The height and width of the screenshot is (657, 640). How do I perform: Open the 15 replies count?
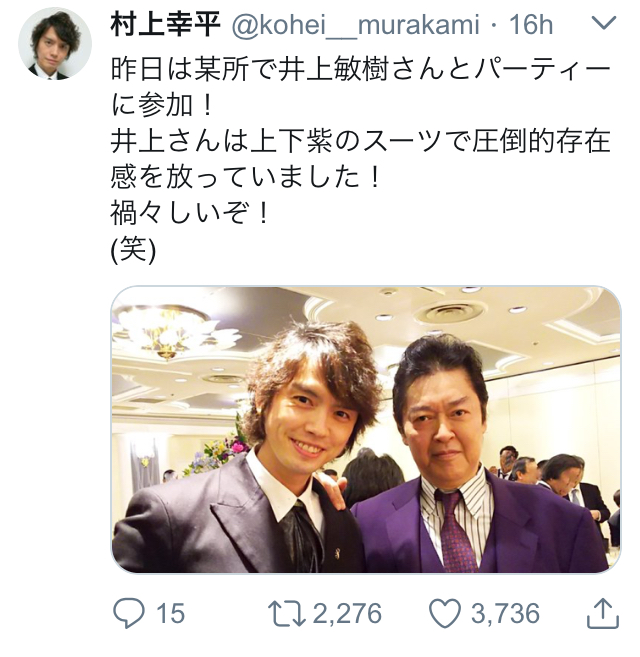coord(171,614)
